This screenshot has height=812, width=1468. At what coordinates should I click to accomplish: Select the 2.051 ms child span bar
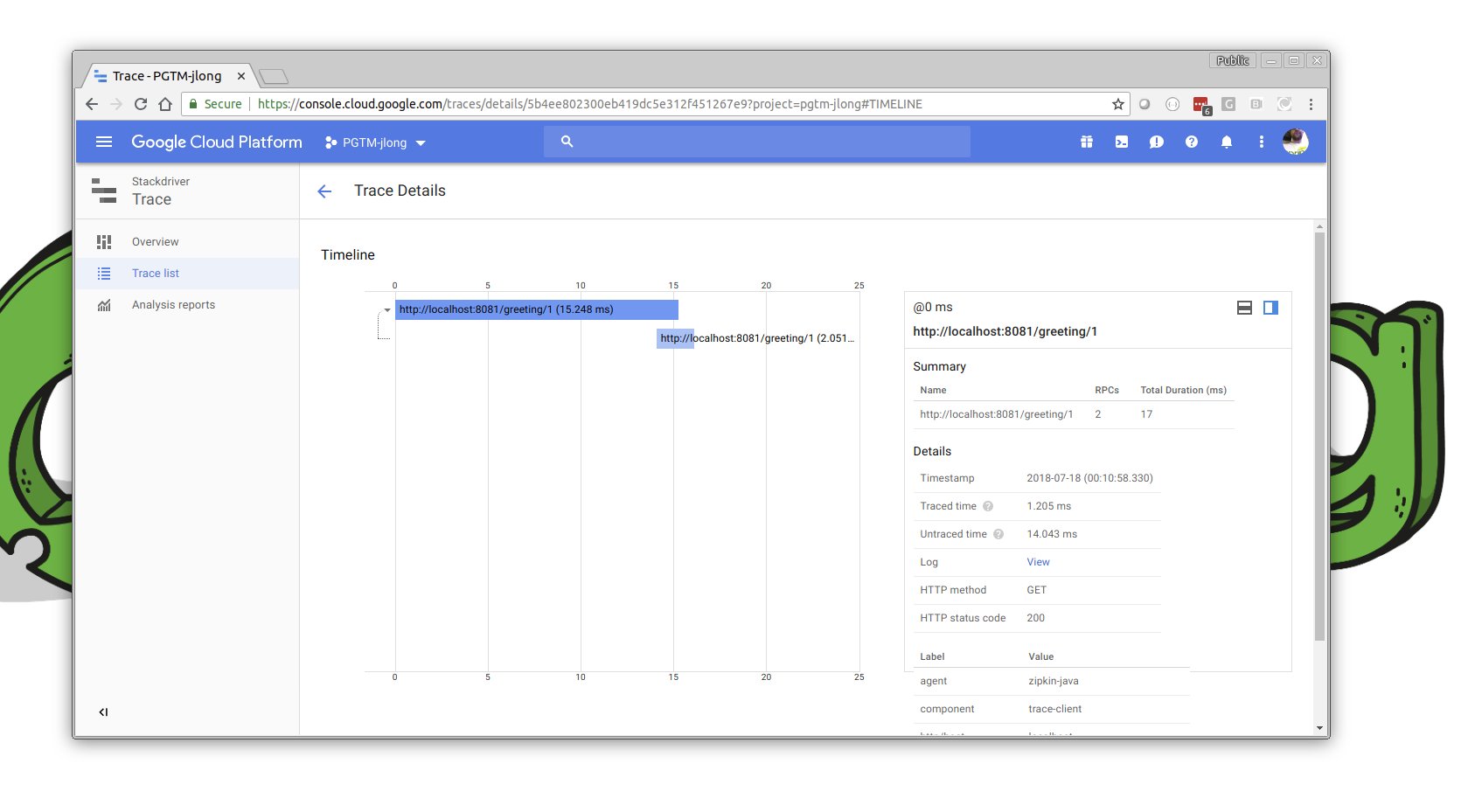point(675,338)
